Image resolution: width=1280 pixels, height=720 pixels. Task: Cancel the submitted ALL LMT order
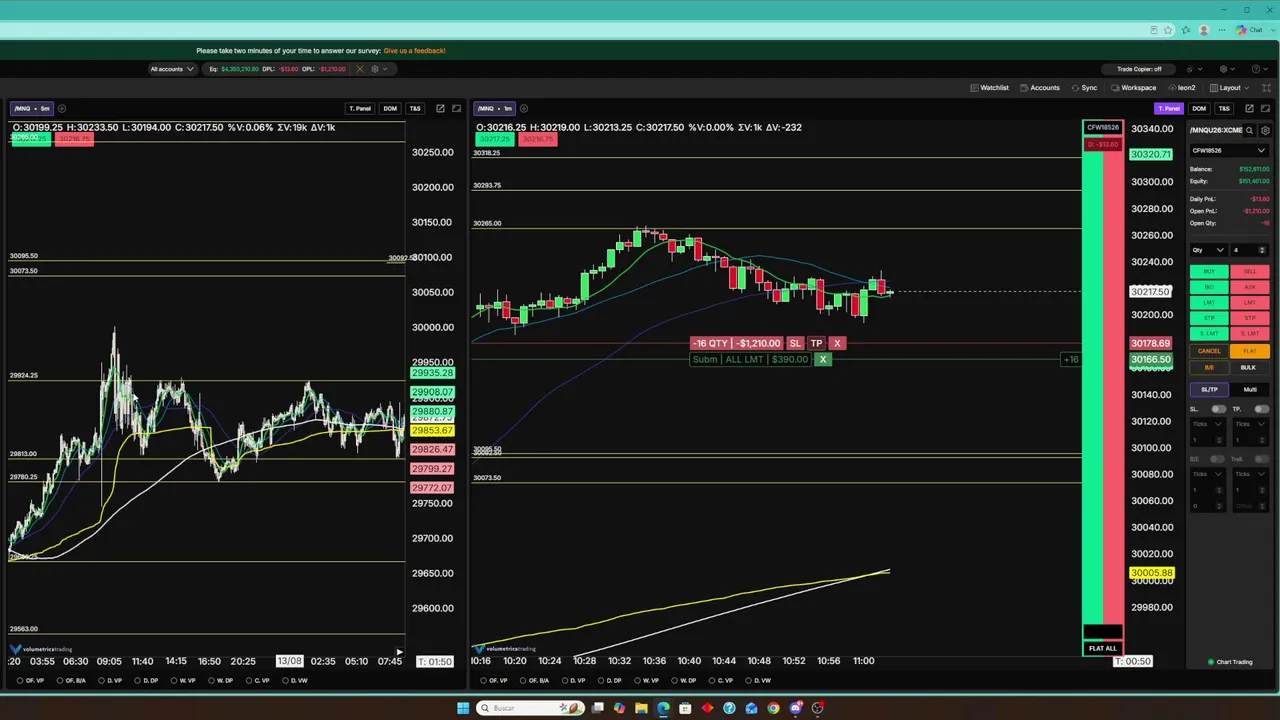pyautogui.click(x=823, y=359)
